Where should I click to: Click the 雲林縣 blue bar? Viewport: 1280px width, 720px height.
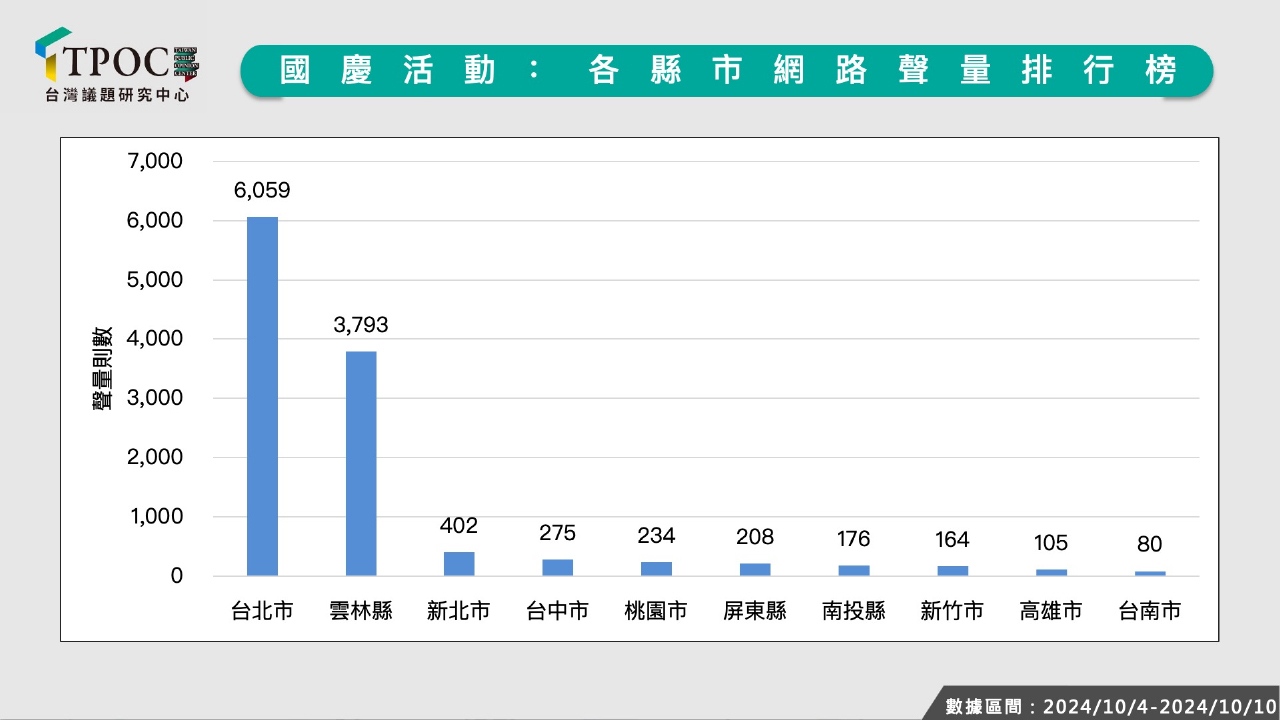tap(361, 463)
